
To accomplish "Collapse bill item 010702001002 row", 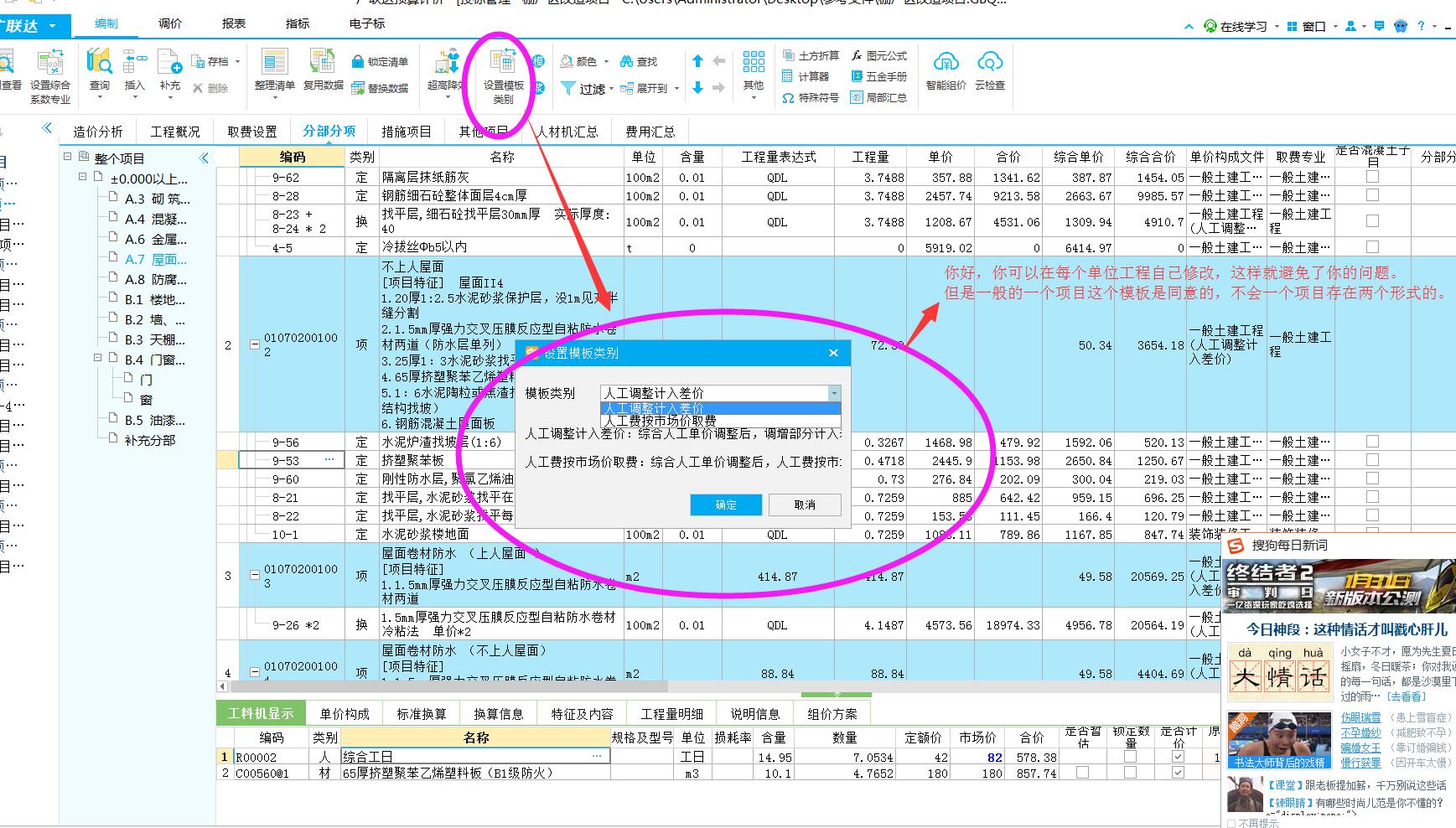I will tap(255, 344).
